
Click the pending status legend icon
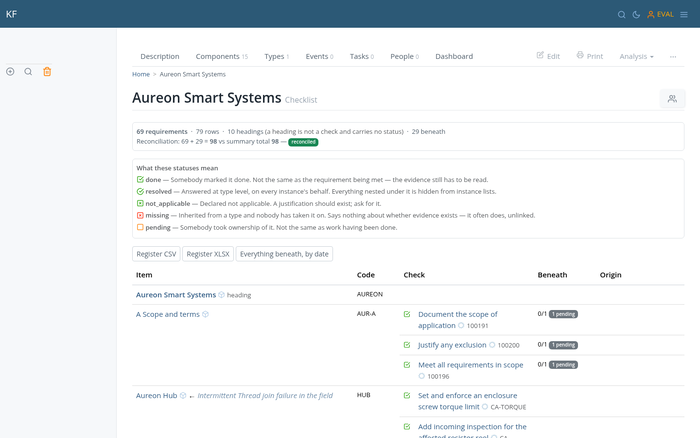coord(140,227)
